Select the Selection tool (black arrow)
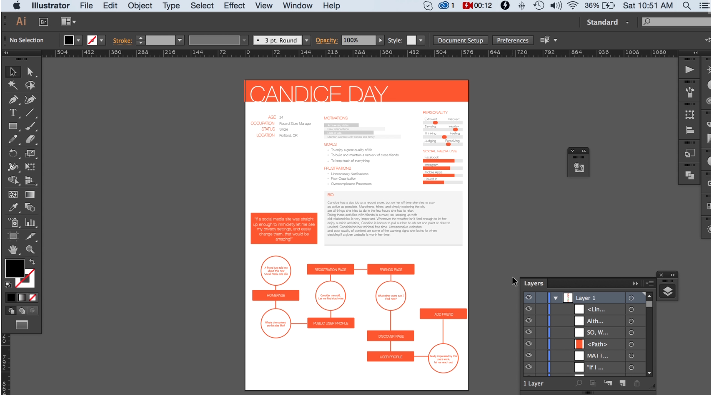The width and height of the screenshot is (711, 395). pos(13,72)
